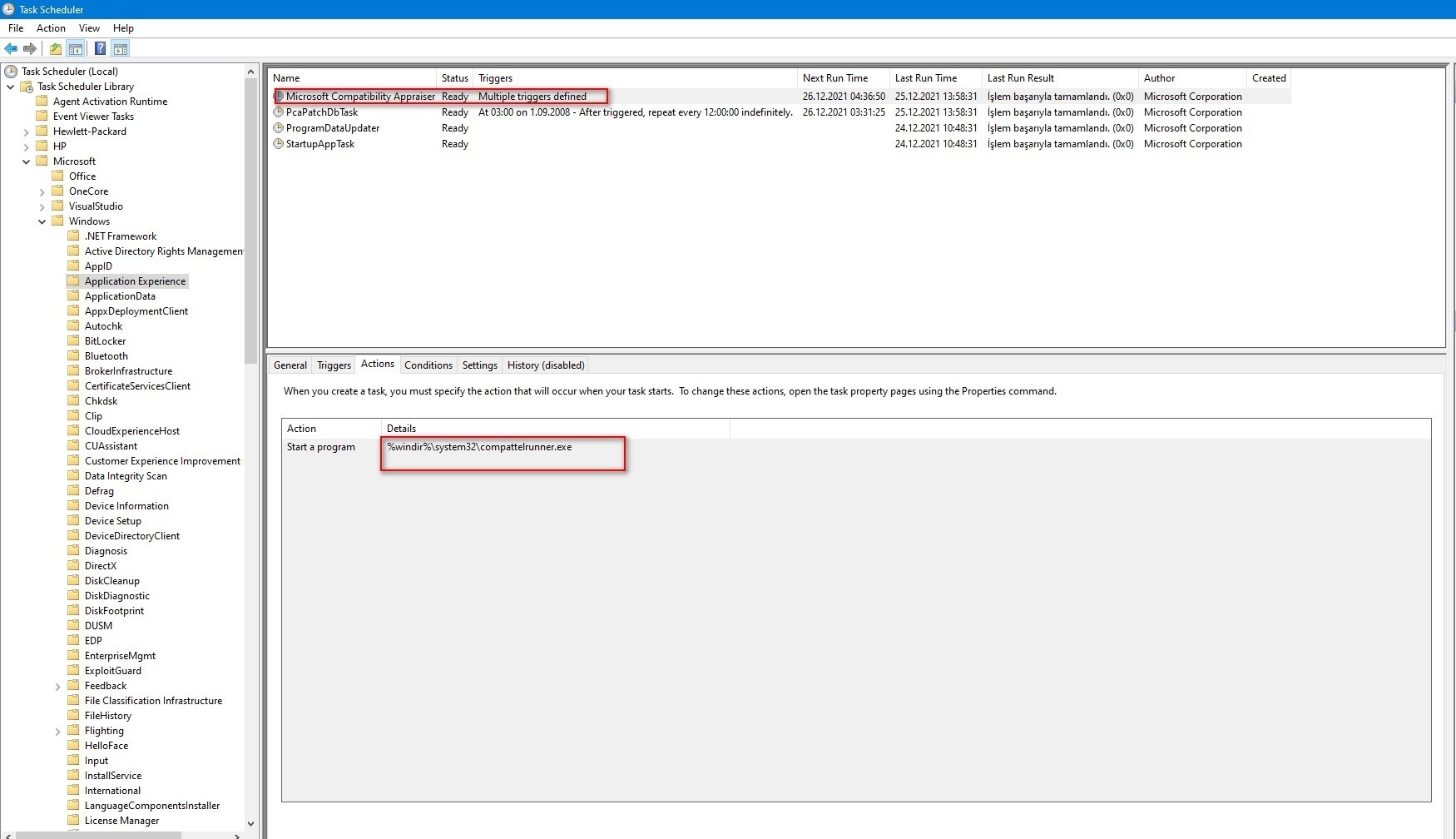This screenshot has height=839, width=1456.
Task: Collapse the Windows folder node
Action: coord(42,221)
